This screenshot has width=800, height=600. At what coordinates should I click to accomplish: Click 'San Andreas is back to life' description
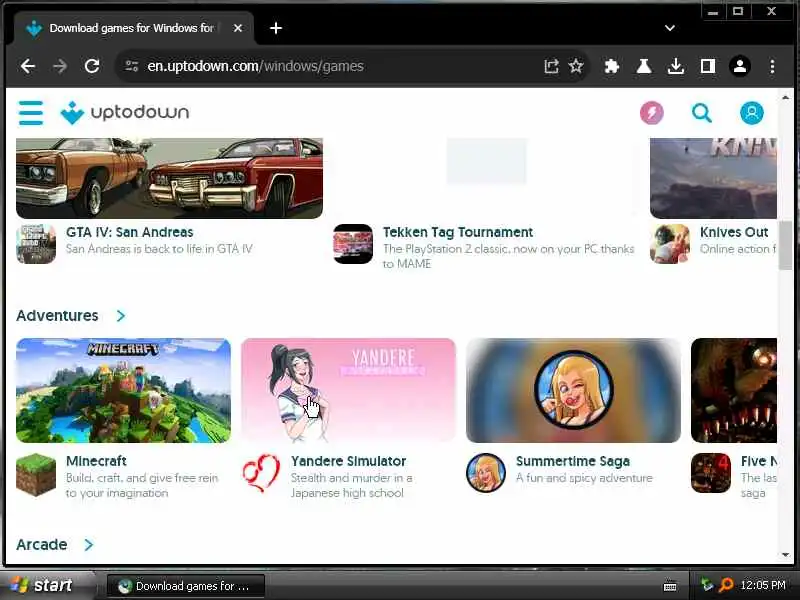pos(159,249)
